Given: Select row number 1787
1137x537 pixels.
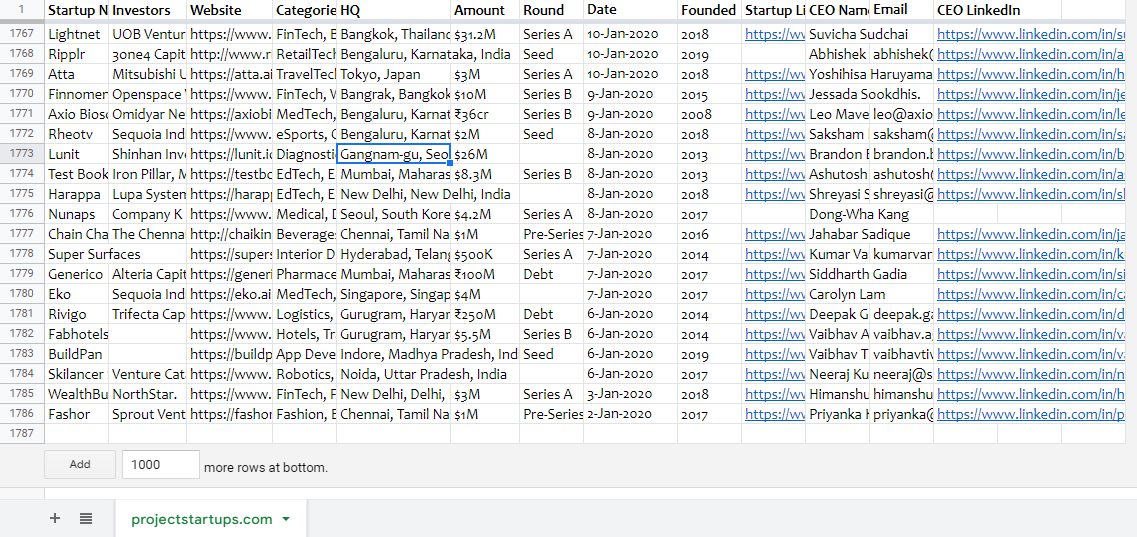Looking at the screenshot, I should point(22,433).
